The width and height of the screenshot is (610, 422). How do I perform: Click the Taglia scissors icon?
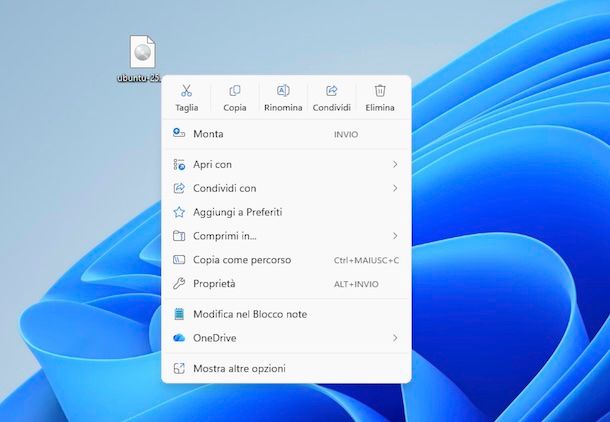186,91
